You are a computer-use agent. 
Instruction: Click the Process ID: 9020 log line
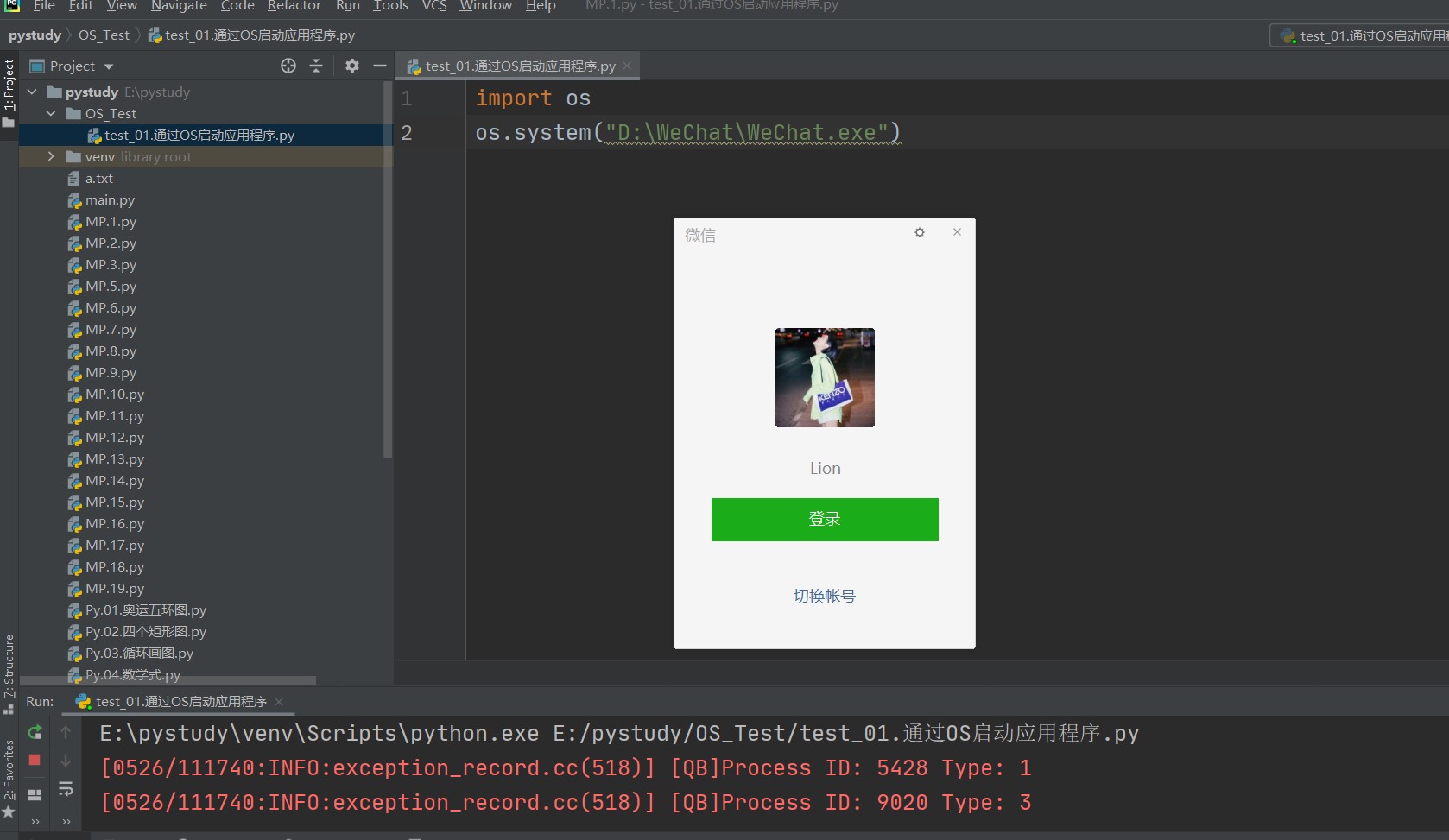point(566,803)
